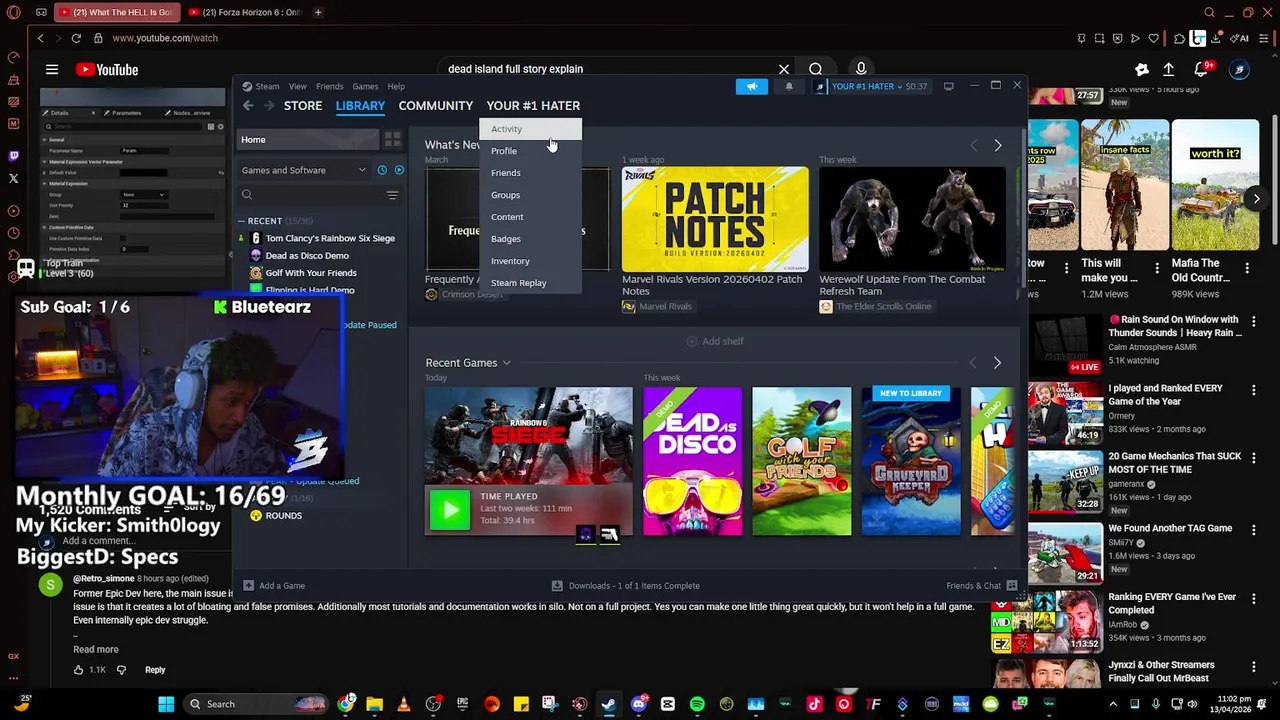Open collections grid view beside Home
The width and height of the screenshot is (1280, 720).
pos(392,139)
